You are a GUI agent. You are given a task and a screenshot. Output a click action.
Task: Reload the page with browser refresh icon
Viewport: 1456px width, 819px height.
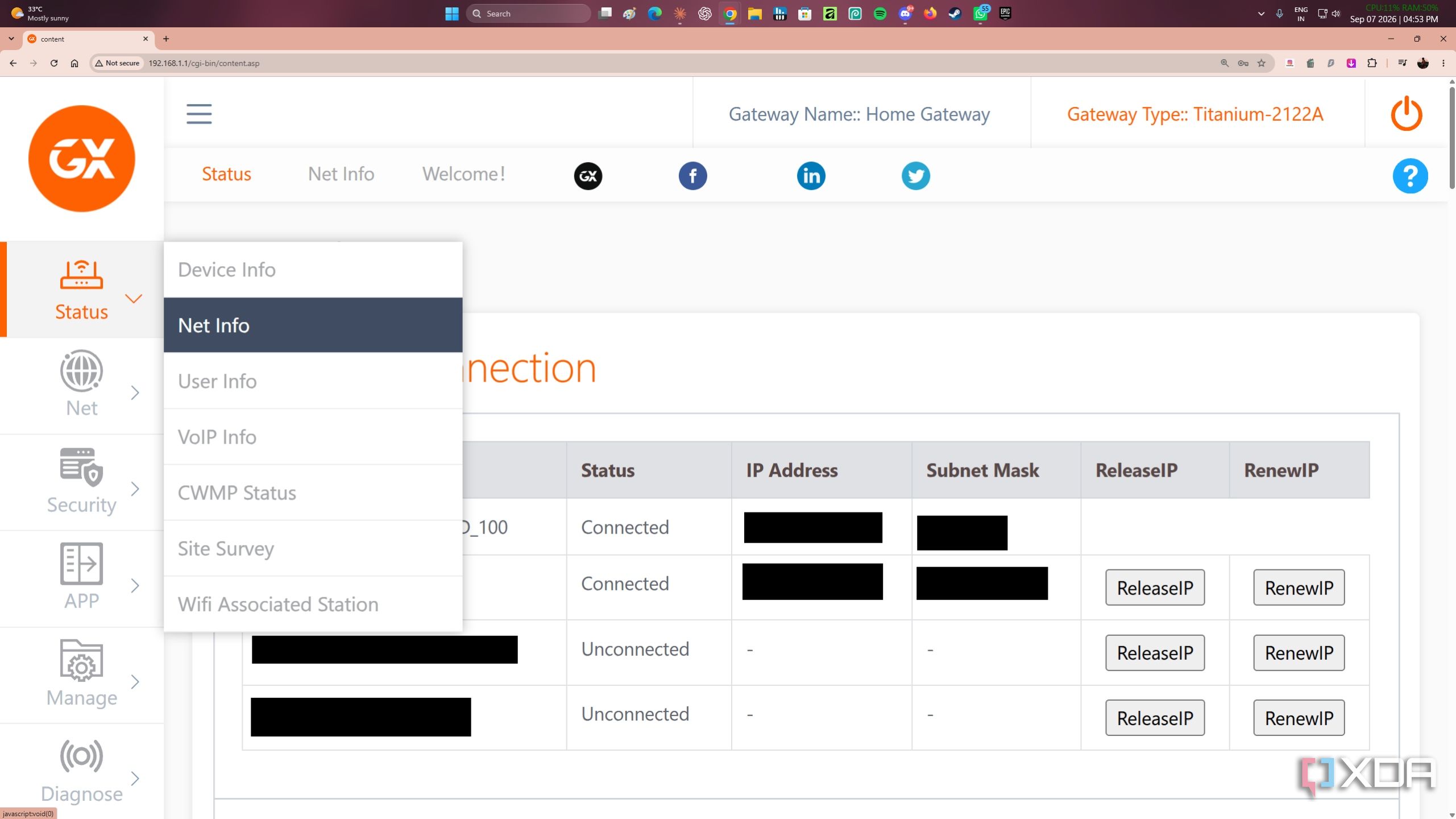54,63
